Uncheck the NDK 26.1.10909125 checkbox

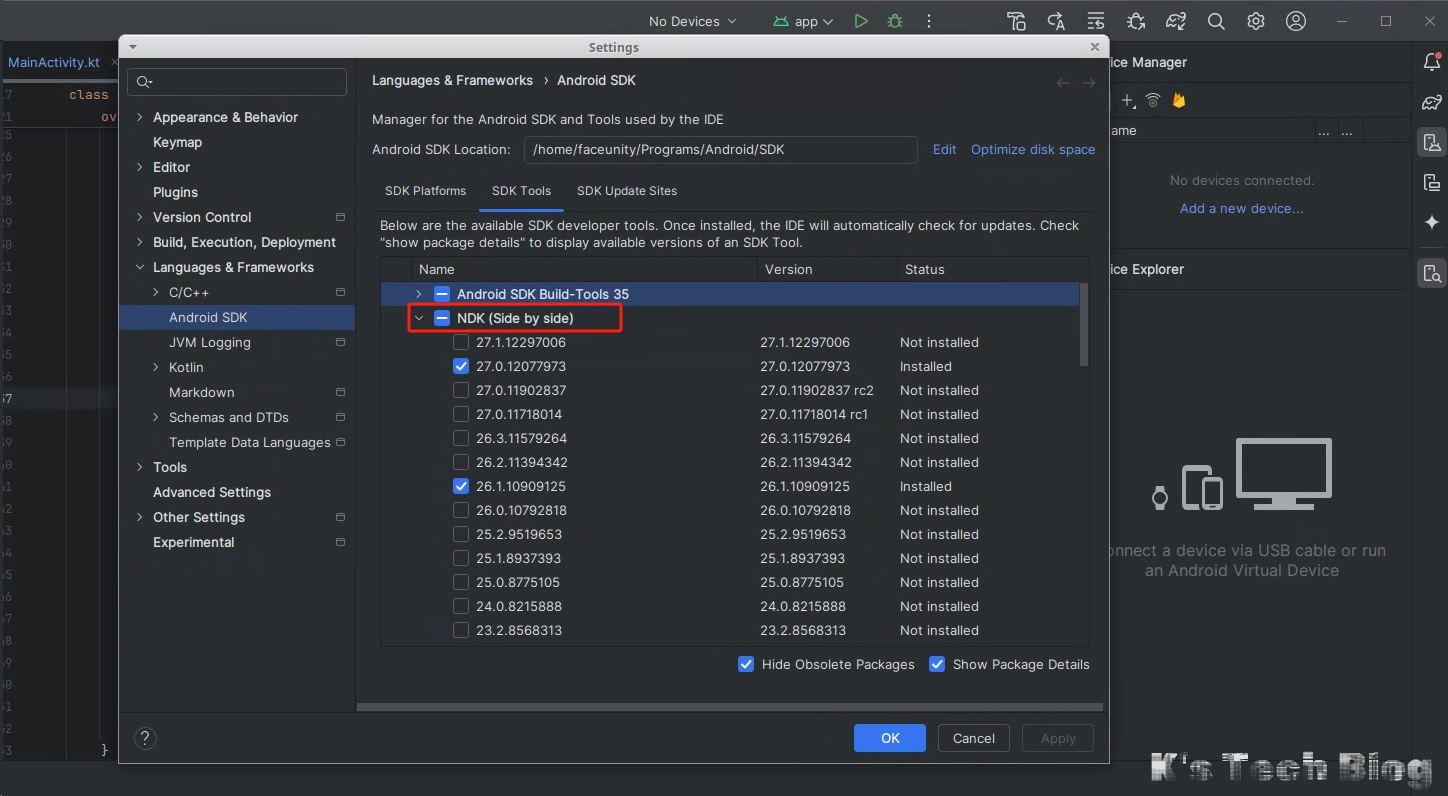click(x=461, y=486)
